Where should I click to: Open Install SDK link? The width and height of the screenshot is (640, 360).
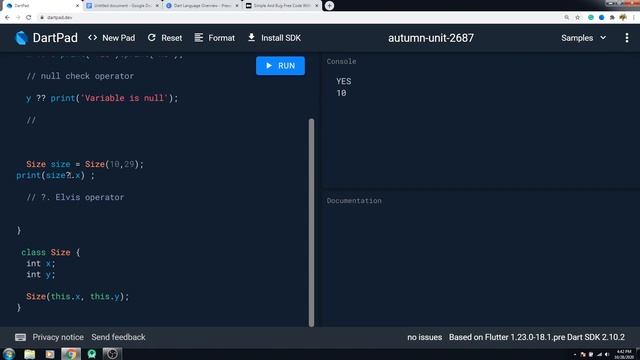point(274,38)
